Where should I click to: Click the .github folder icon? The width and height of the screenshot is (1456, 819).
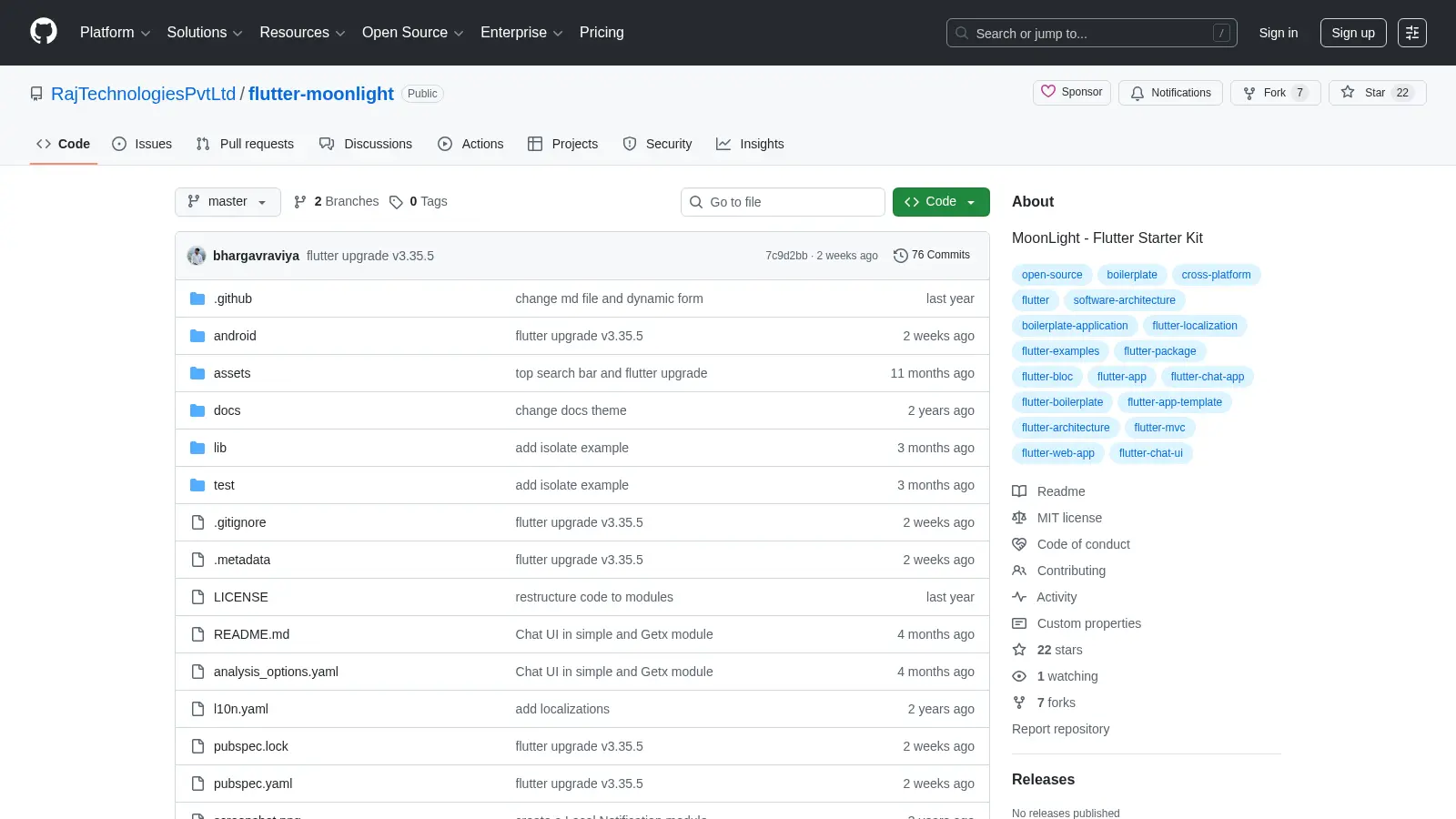(x=197, y=298)
